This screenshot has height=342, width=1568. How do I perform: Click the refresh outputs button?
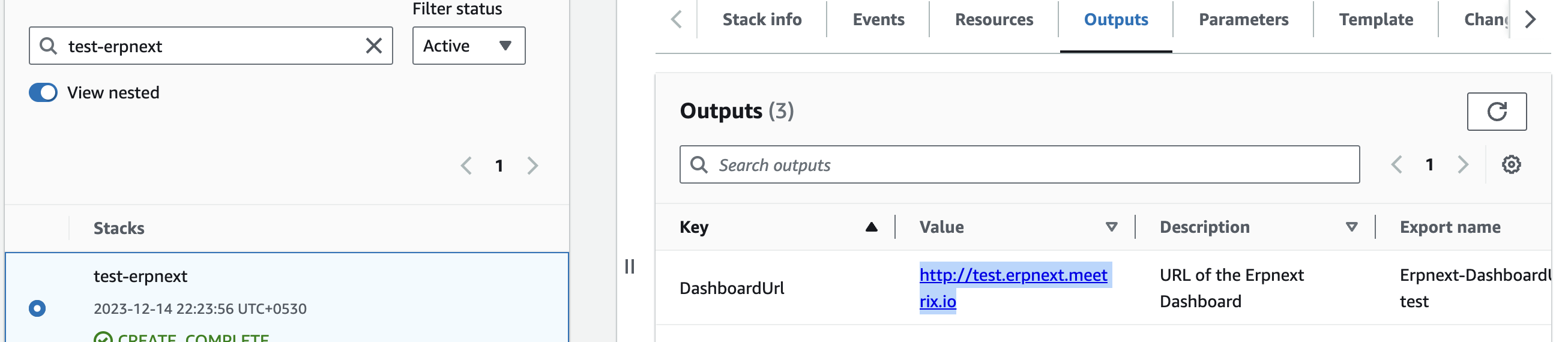click(x=1496, y=112)
